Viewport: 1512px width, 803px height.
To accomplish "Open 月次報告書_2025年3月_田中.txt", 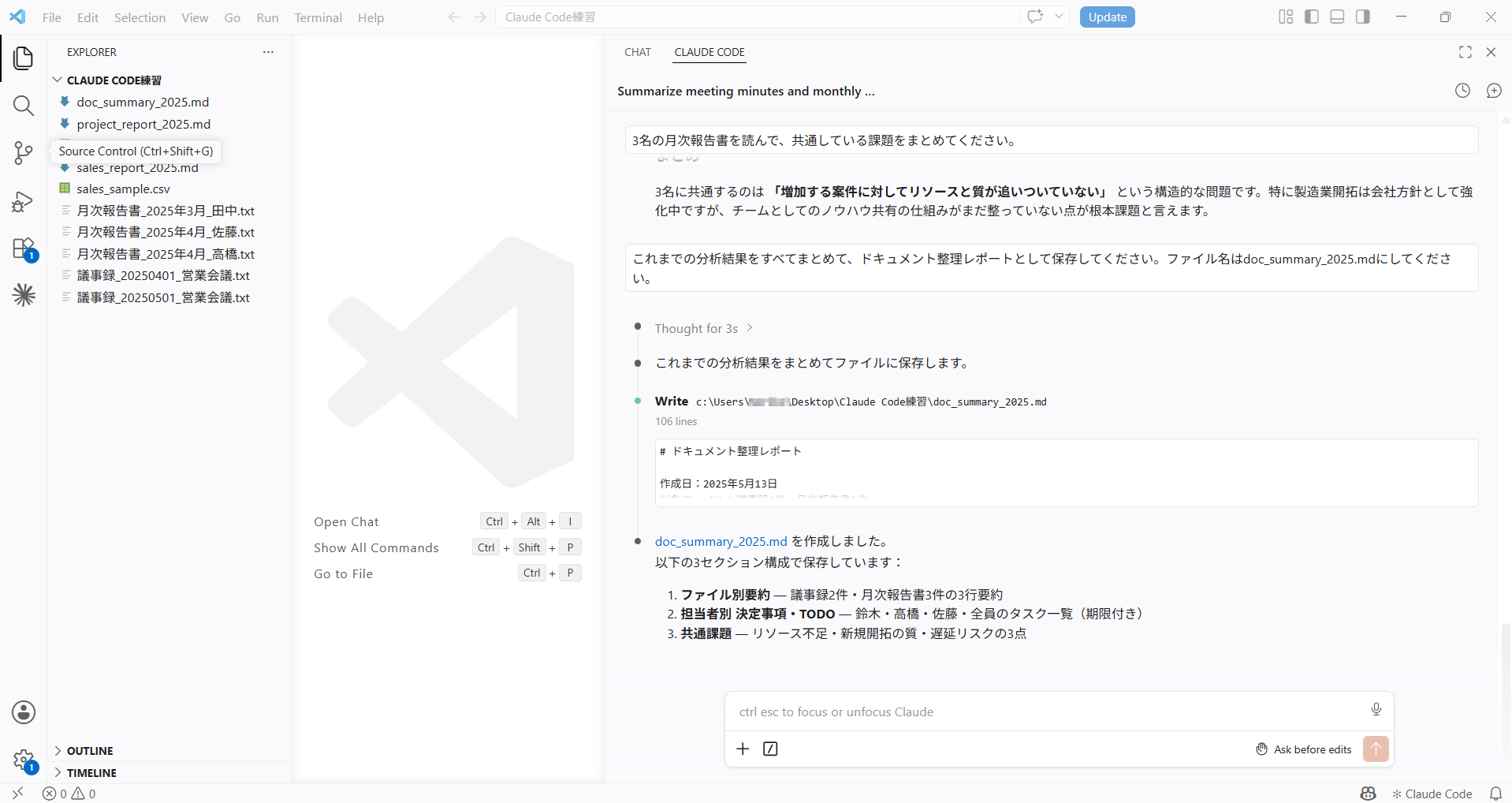I will click(166, 211).
